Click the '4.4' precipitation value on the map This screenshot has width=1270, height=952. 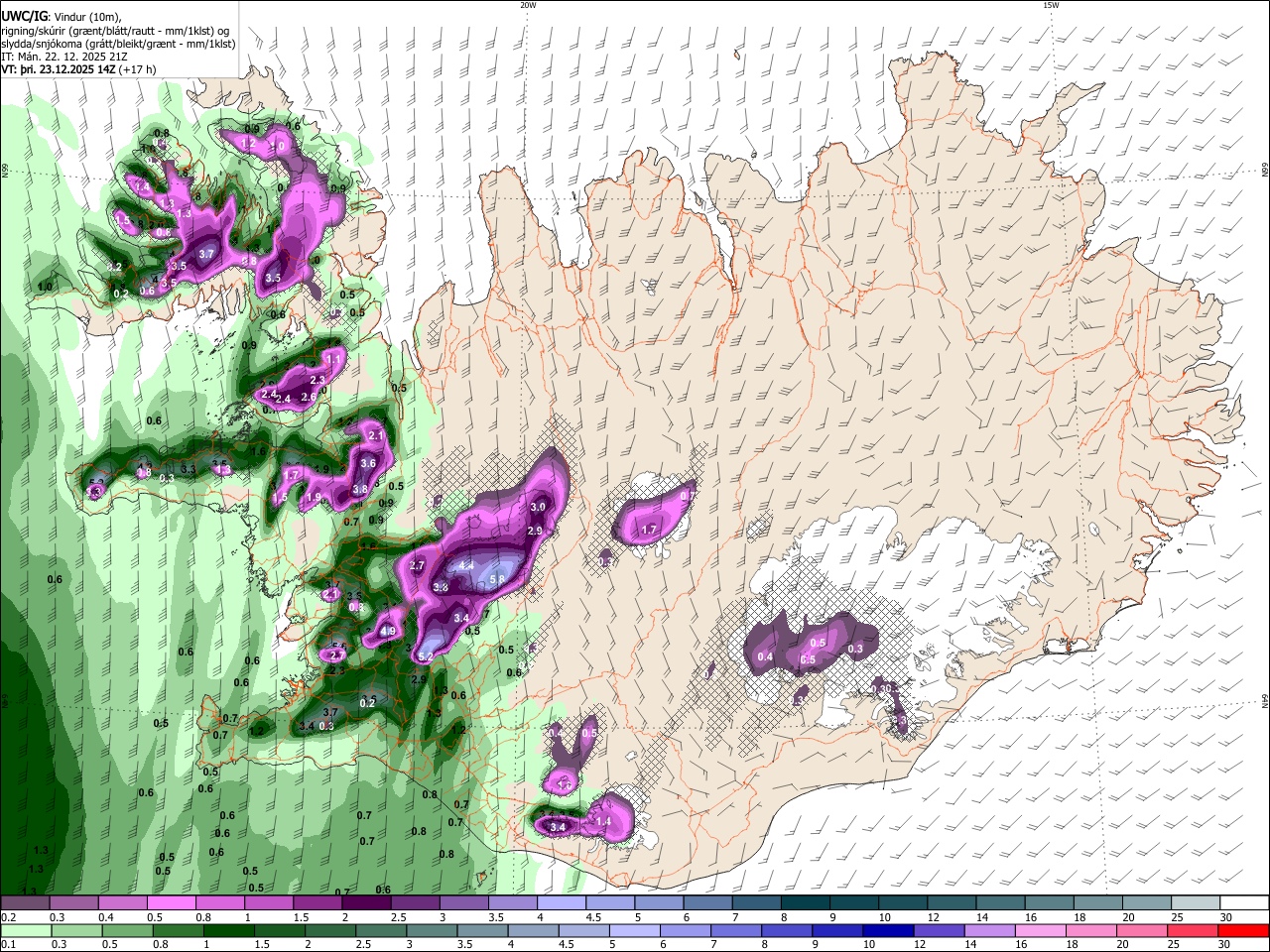pos(466,566)
